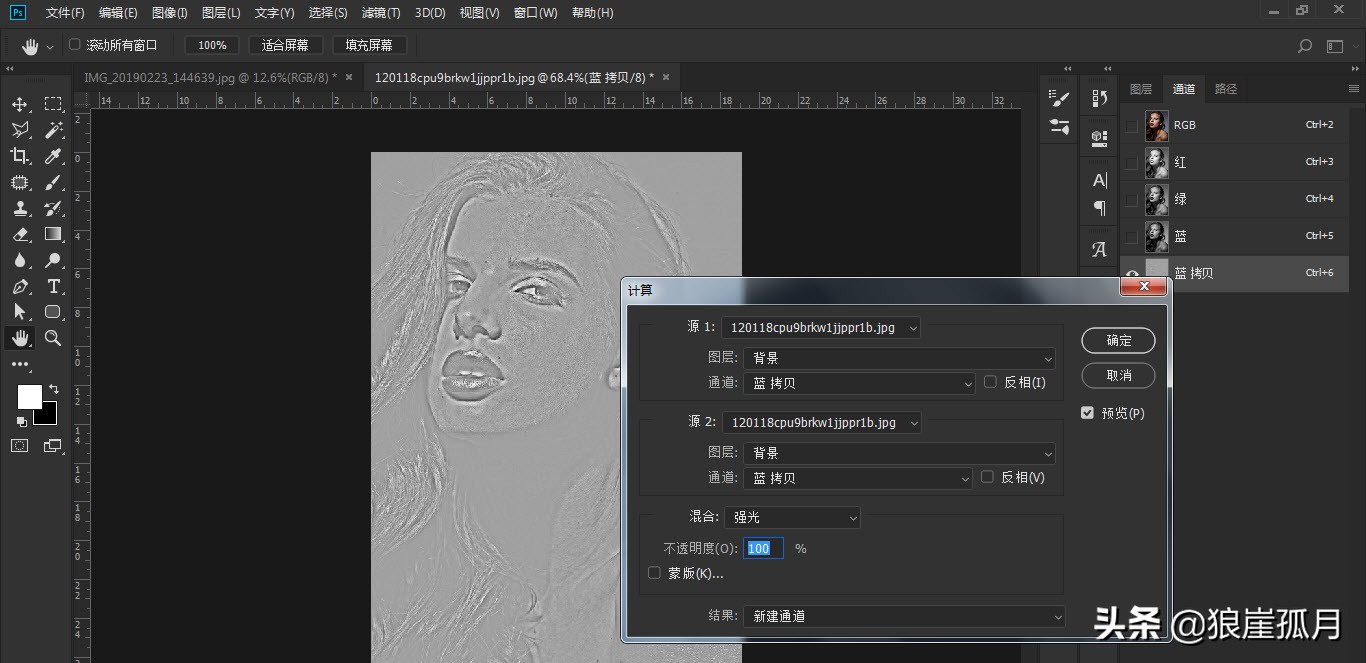
Task: Select the Dodge tool
Action: pos(53,260)
